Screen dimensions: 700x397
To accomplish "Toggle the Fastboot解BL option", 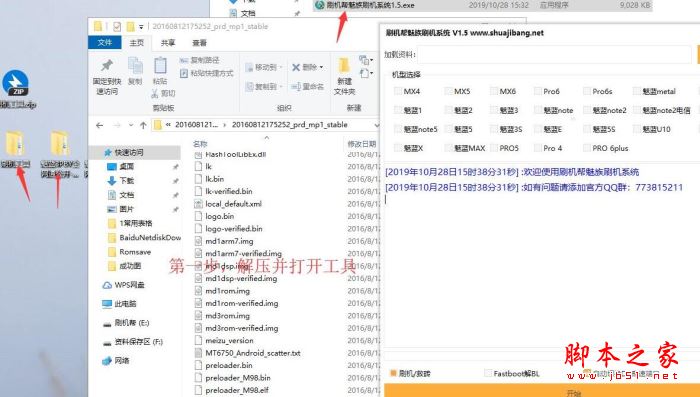I will 488,373.
